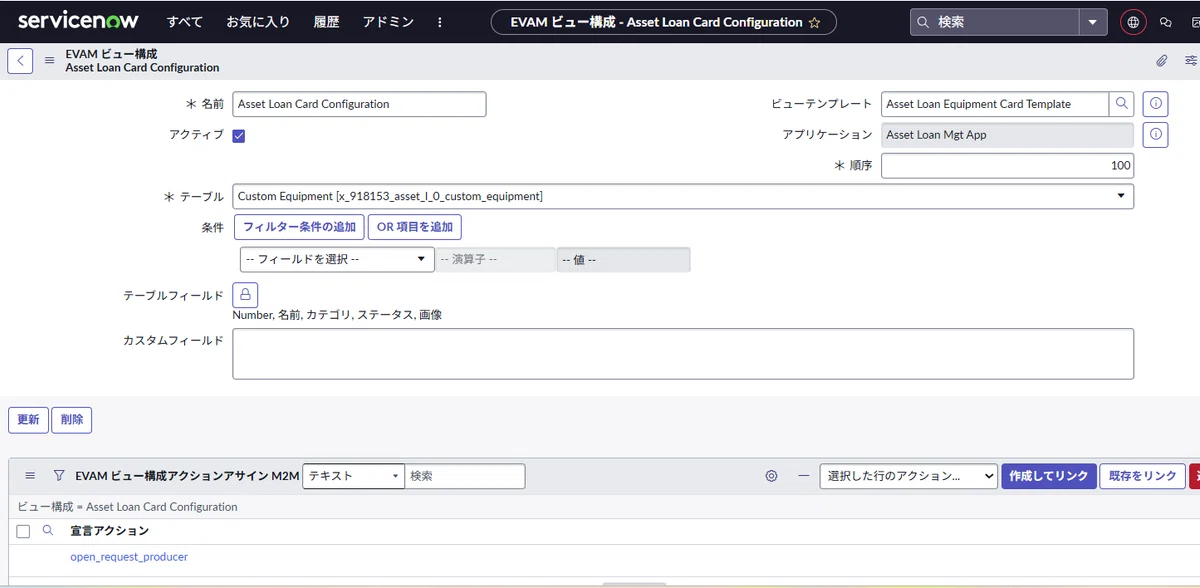
Task: Open the フィールドを選択 field chooser dropdown
Action: (337, 259)
